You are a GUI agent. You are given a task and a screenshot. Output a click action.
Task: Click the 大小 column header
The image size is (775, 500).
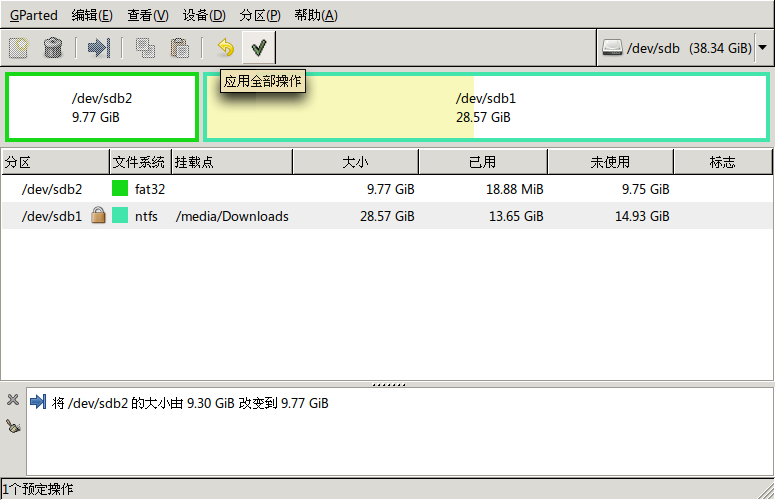coord(355,162)
